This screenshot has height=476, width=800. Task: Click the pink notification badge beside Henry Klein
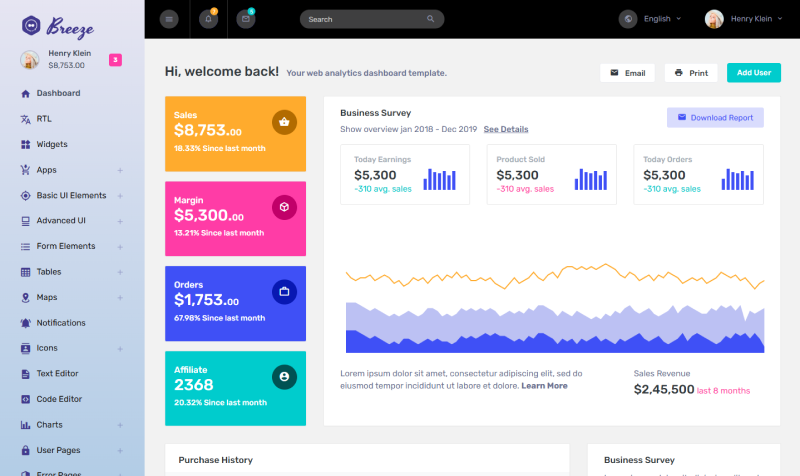pos(115,60)
